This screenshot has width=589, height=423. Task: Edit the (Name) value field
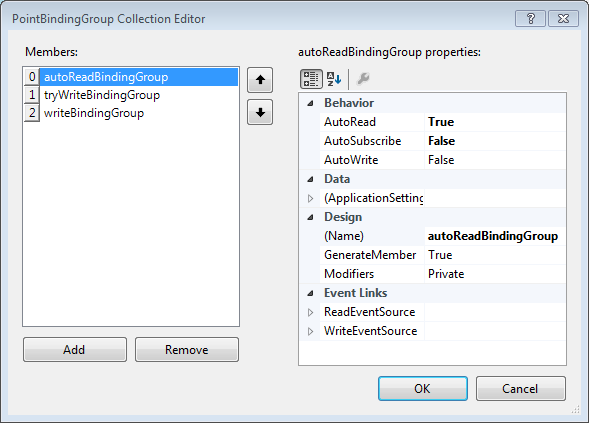point(495,236)
